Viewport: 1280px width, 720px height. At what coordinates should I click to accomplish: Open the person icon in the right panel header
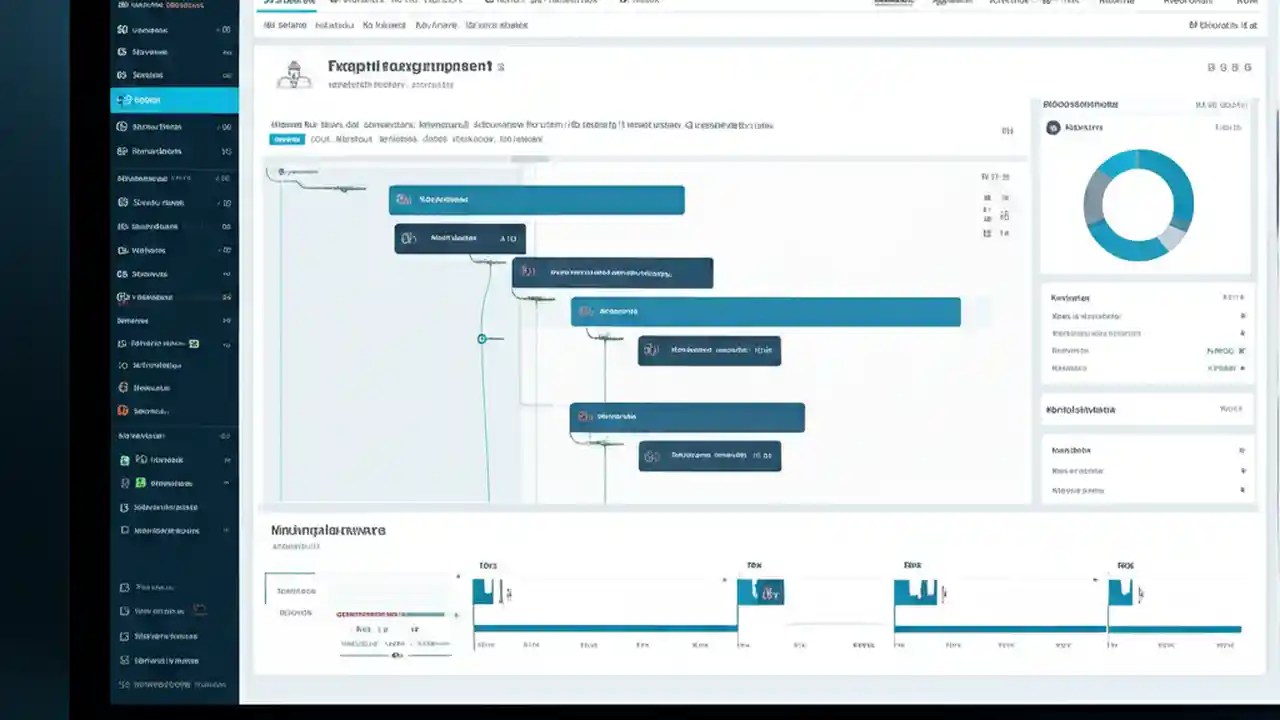point(1053,128)
